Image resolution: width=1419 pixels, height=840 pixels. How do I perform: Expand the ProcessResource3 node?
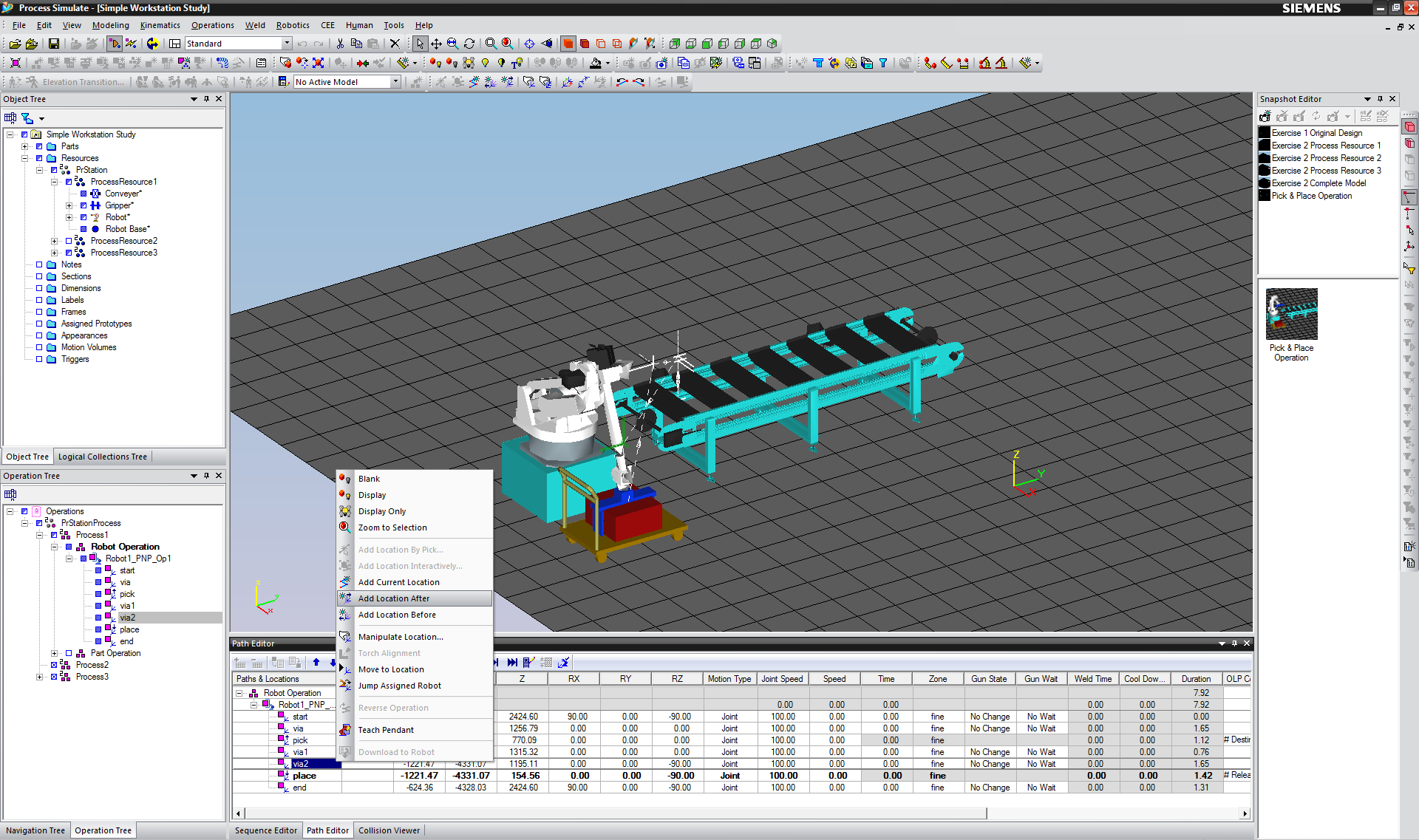(x=54, y=253)
